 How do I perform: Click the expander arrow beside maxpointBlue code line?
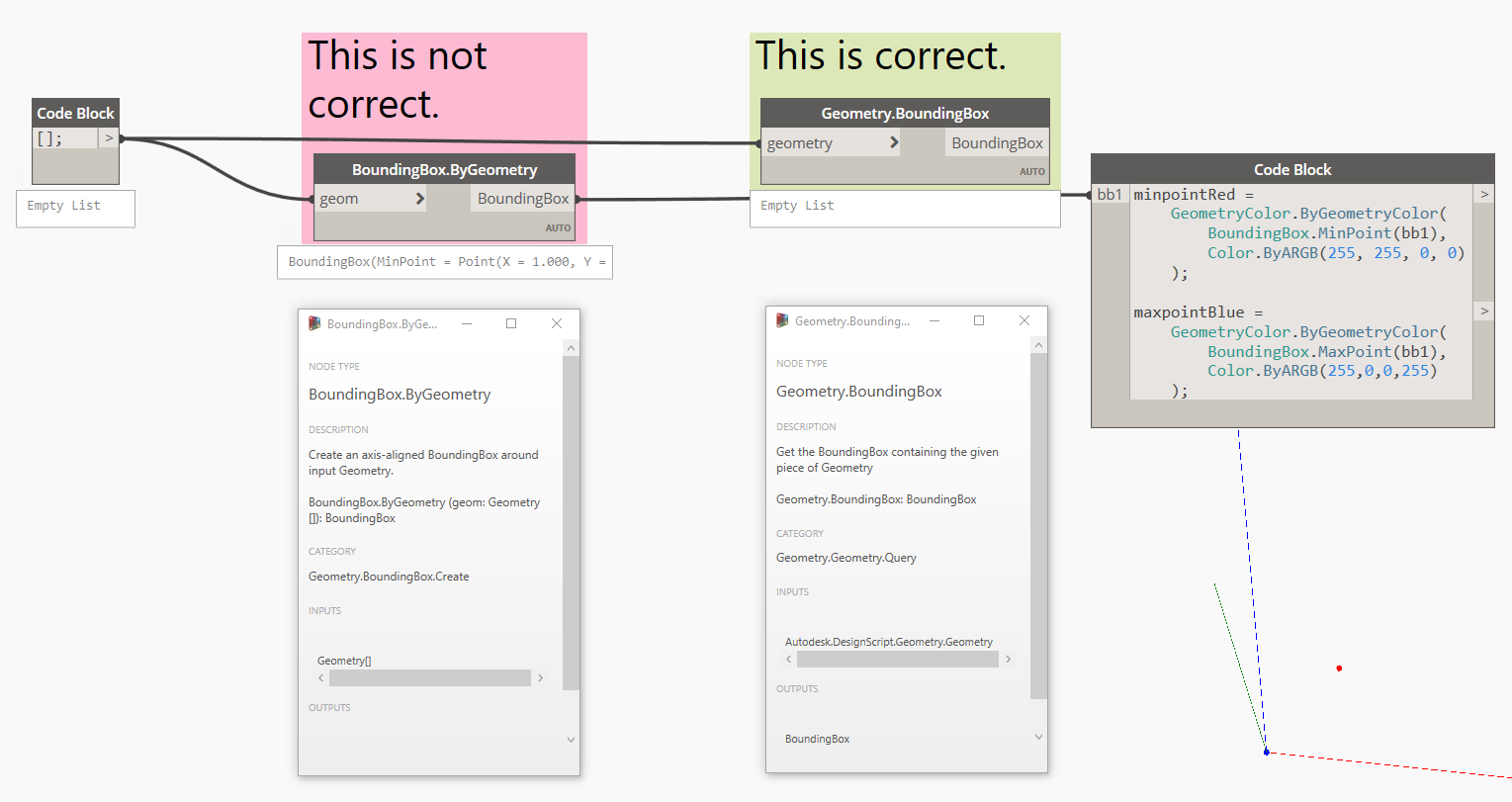click(1483, 311)
